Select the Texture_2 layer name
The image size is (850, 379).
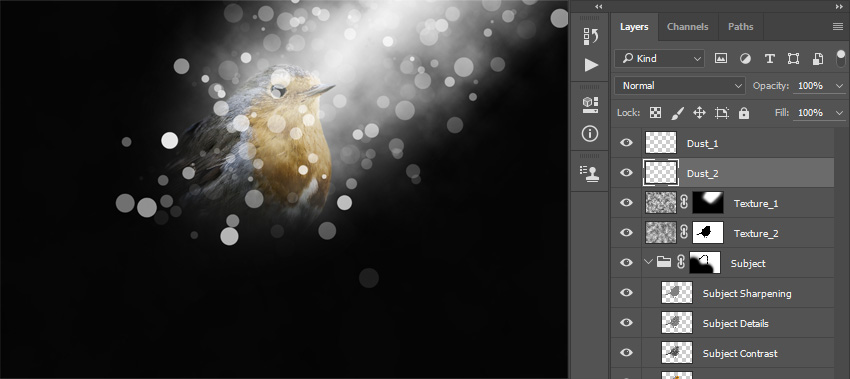756,234
